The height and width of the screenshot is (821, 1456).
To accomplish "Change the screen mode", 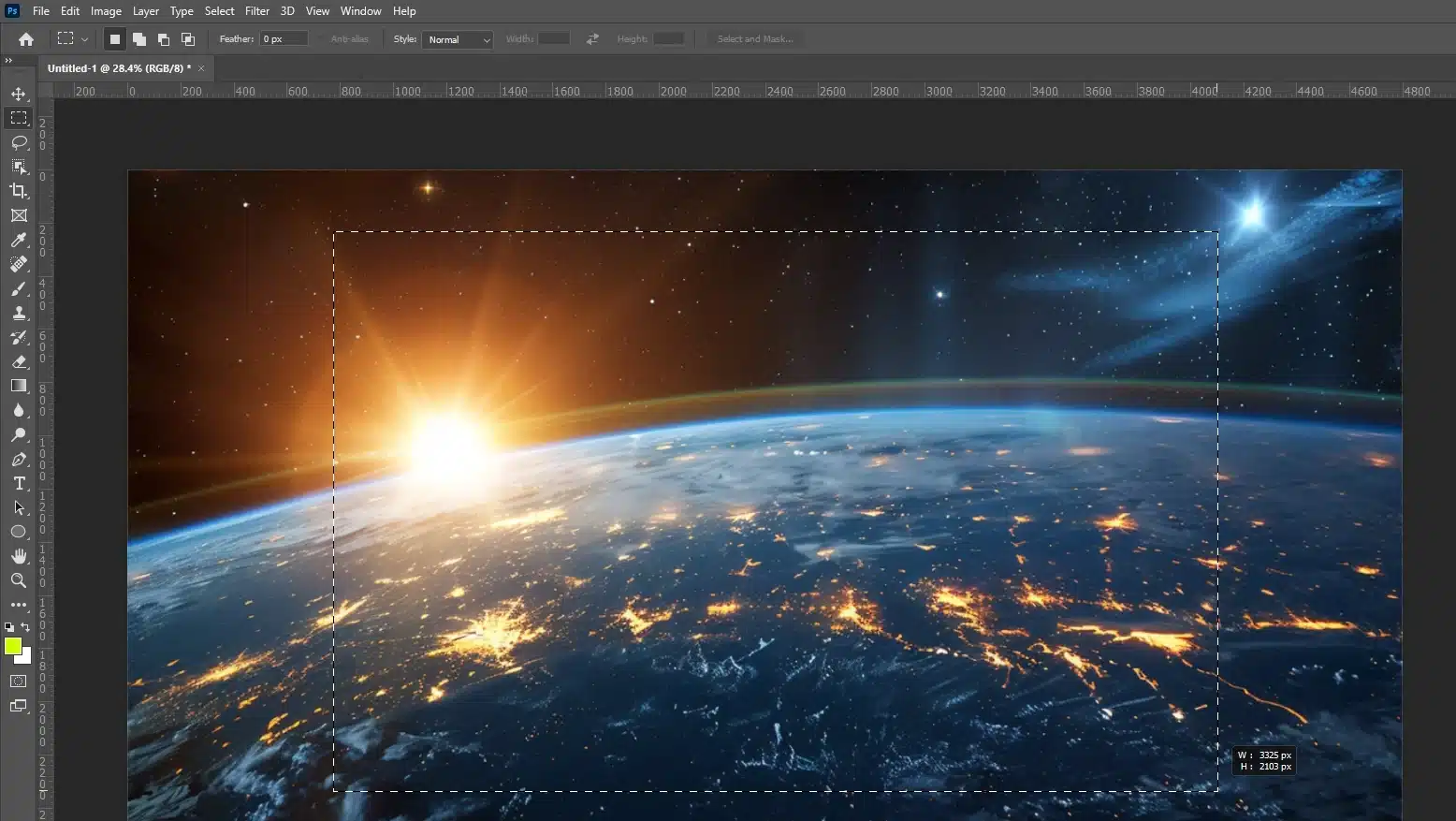I will coord(19,706).
